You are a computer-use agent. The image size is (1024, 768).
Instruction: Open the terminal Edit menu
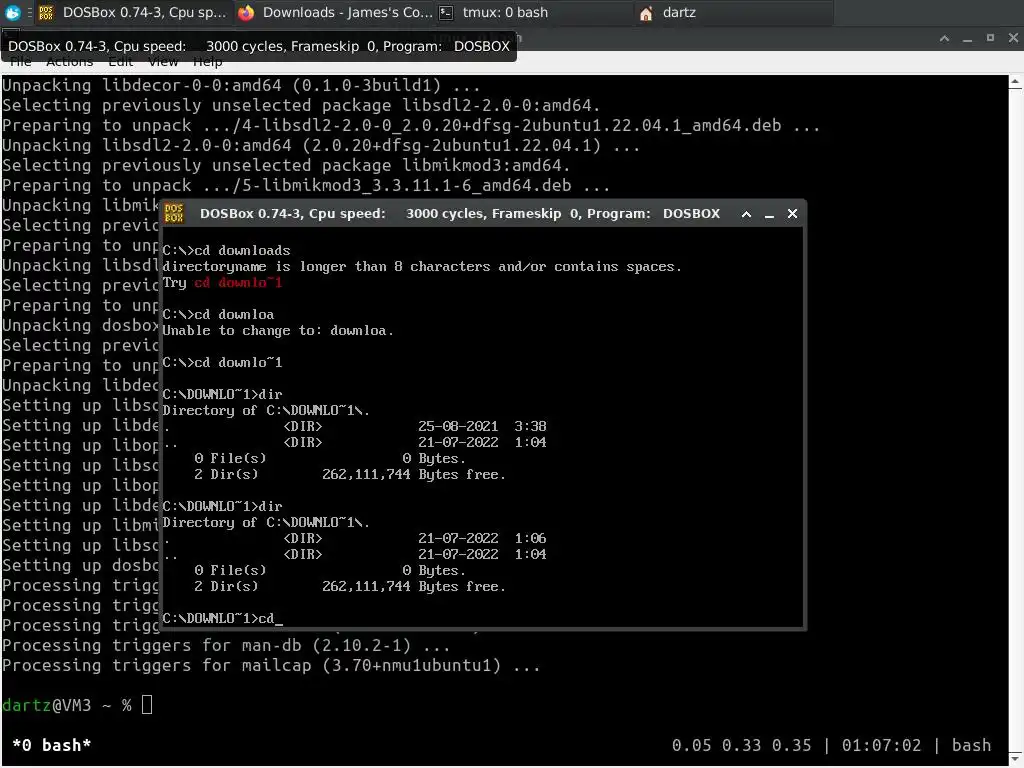tap(120, 61)
